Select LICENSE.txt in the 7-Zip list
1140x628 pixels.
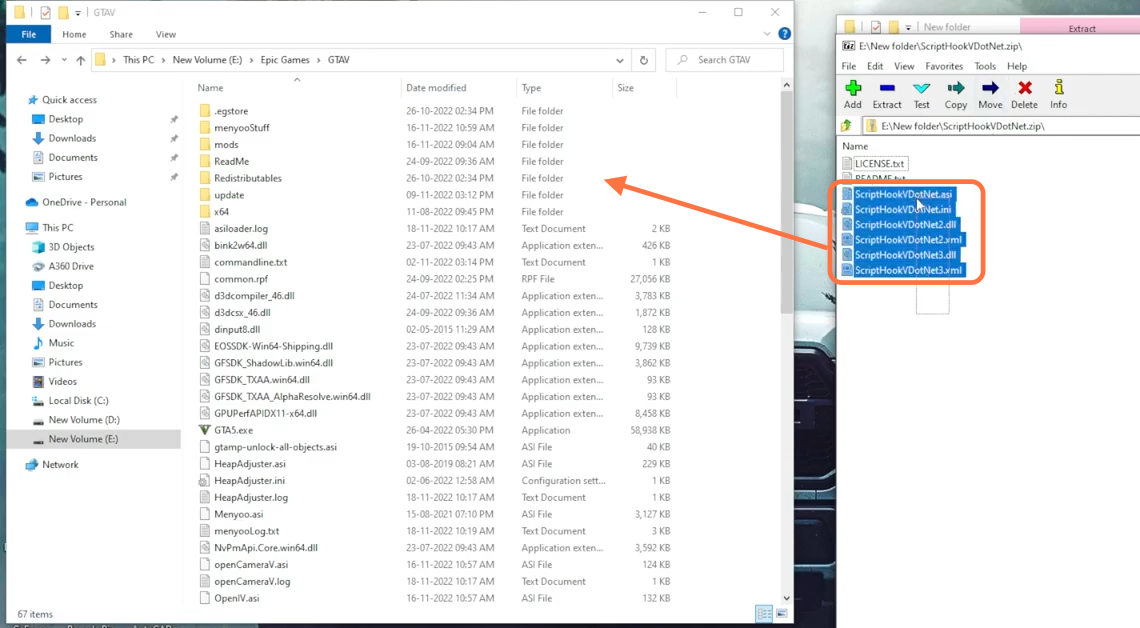(879, 164)
